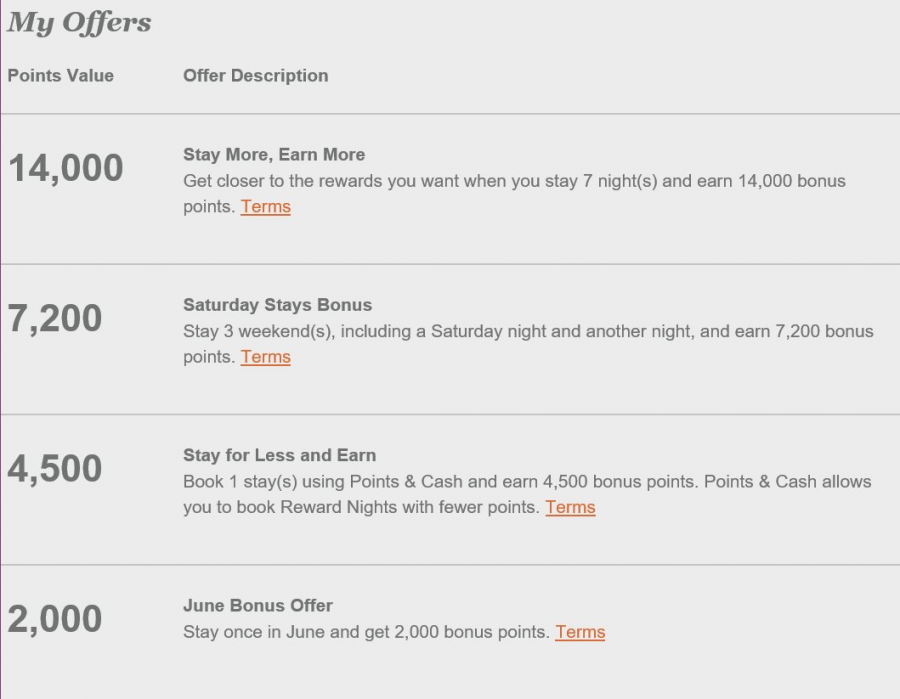Click the large 4,500 points value
The height and width of the screenshot is (699, 900).
[55, 469]
